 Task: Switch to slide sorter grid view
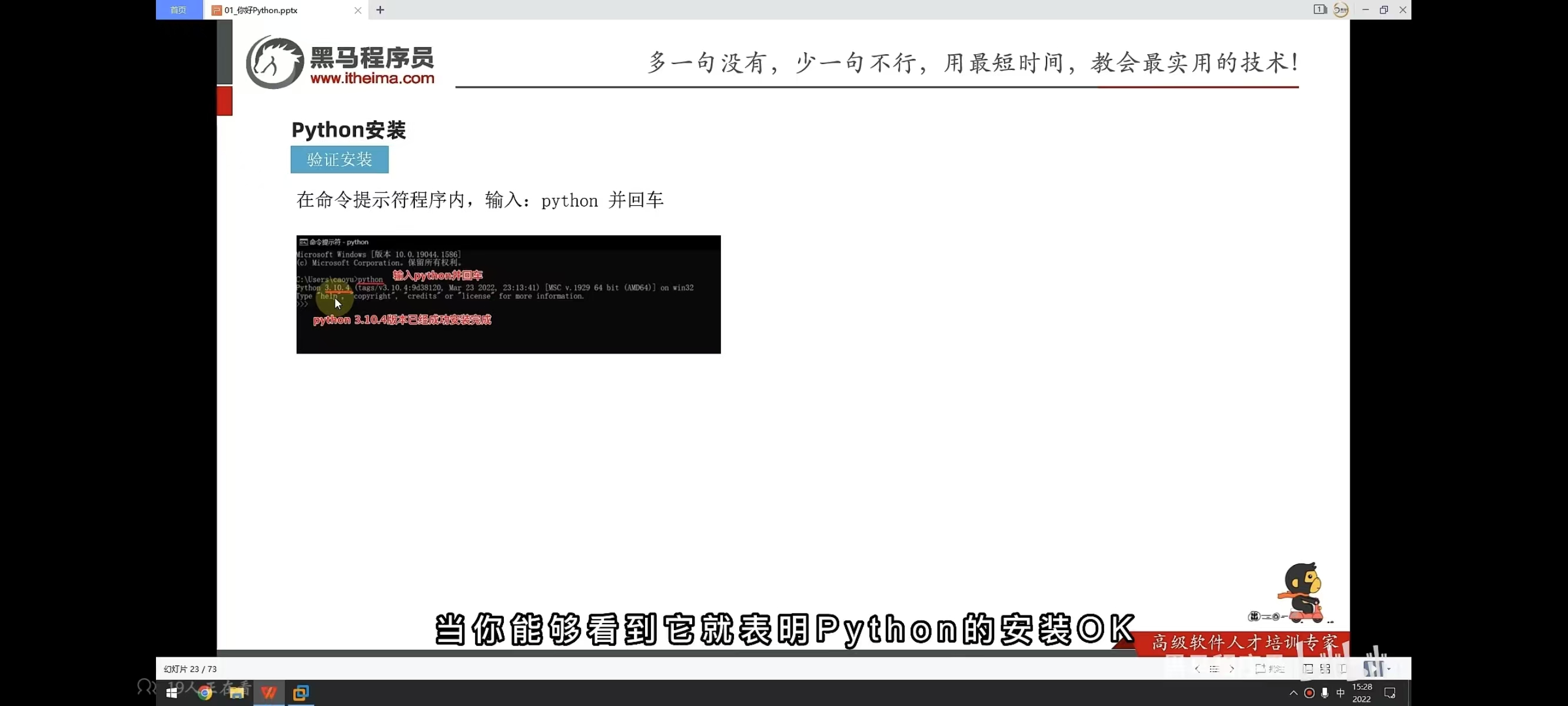[1325, 669]
